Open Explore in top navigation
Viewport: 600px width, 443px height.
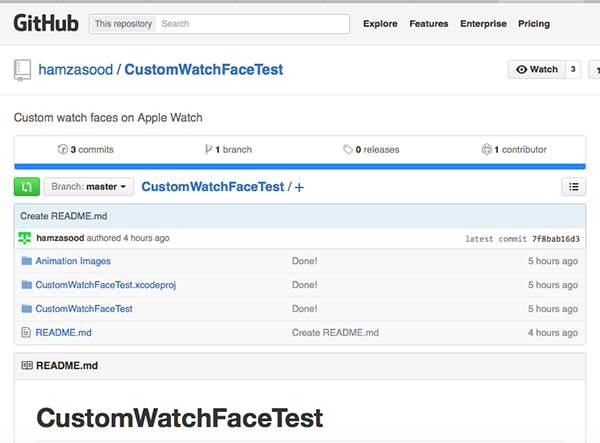[x=380, y=24]
